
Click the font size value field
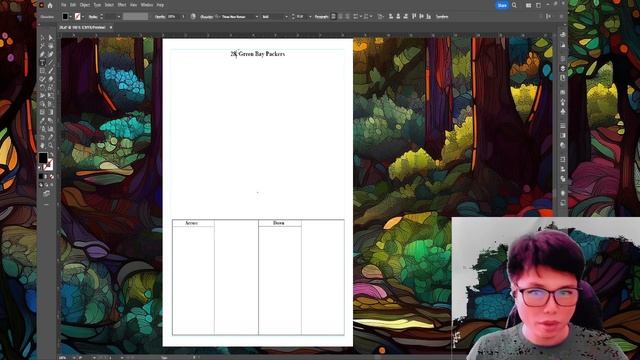pos(301,17)
